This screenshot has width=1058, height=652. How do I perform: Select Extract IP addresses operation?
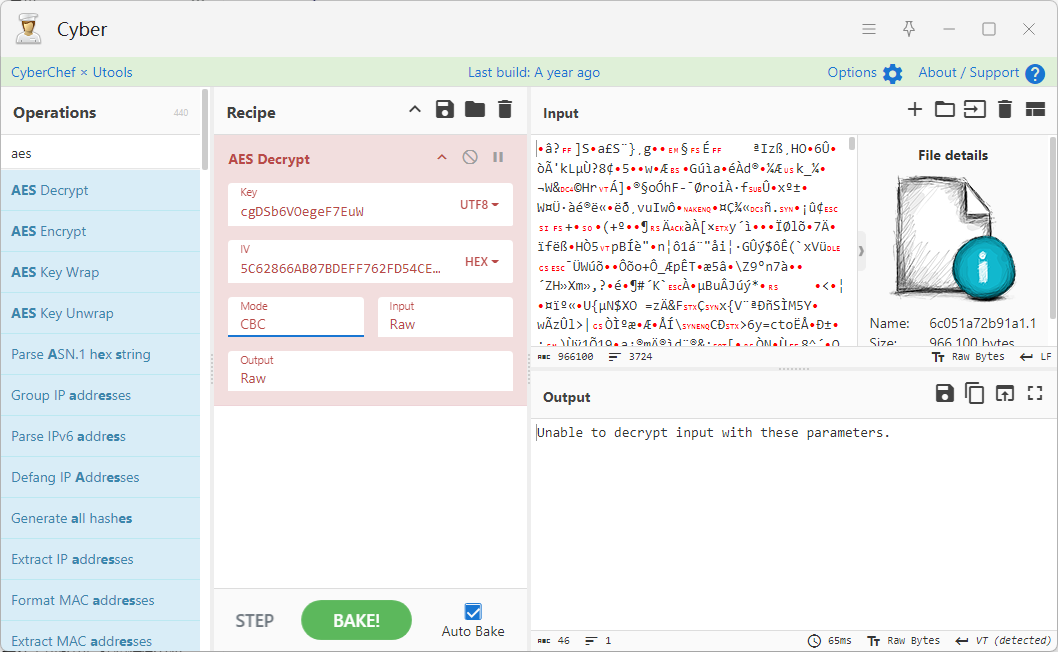click(x=101, y=560)
